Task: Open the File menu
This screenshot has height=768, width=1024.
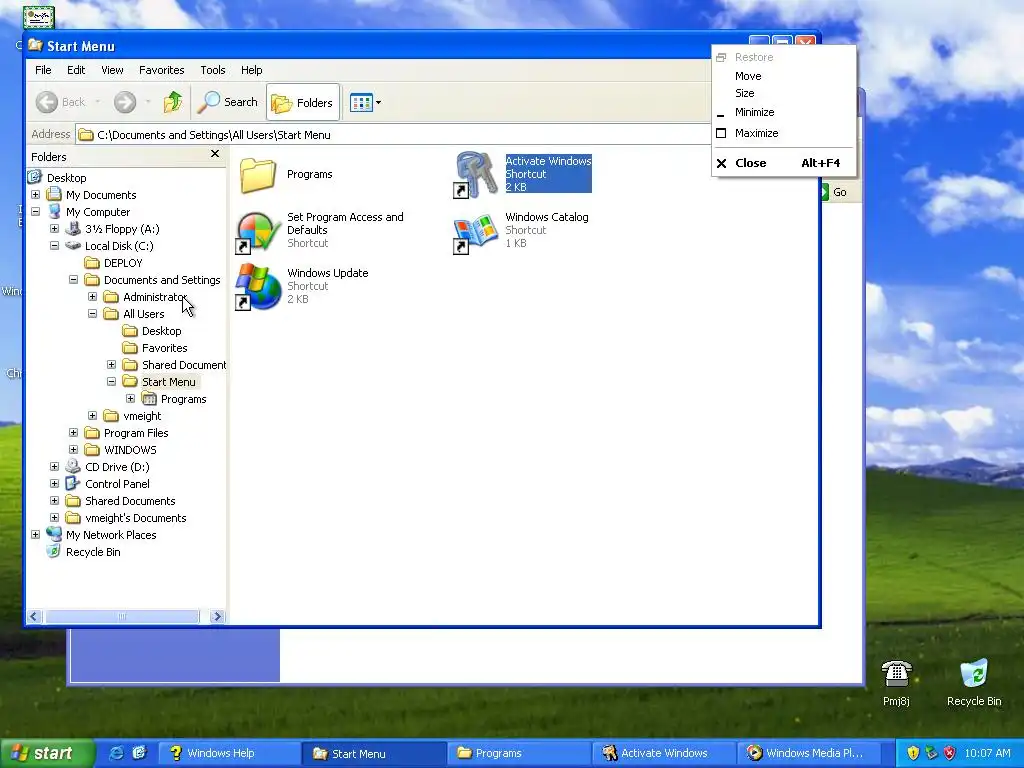Action: pyautogui.click(x=43, y=70)
